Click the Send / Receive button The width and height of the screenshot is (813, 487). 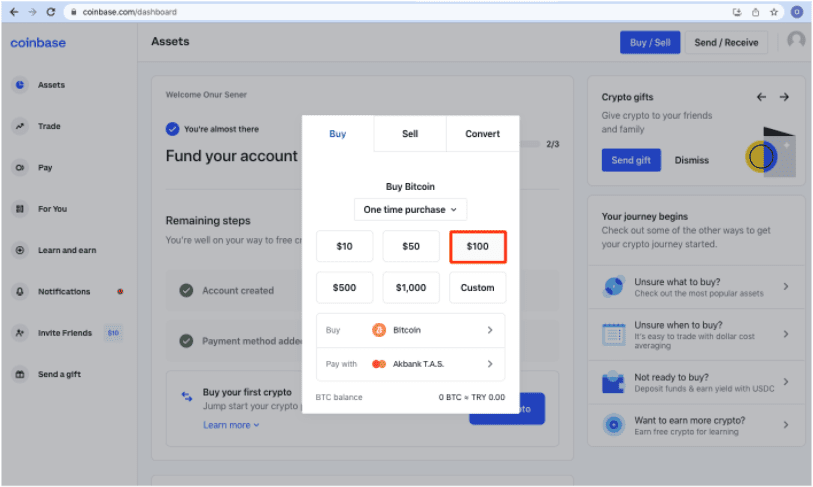click(x=726, y=43)
